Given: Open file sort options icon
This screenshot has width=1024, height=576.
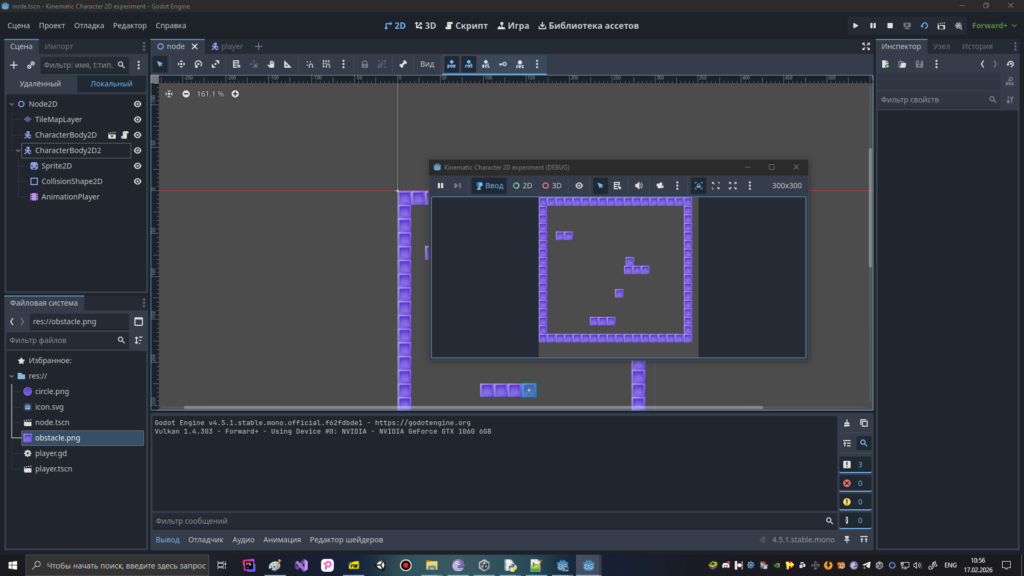Looking at the screenshot, I should 138,340.
